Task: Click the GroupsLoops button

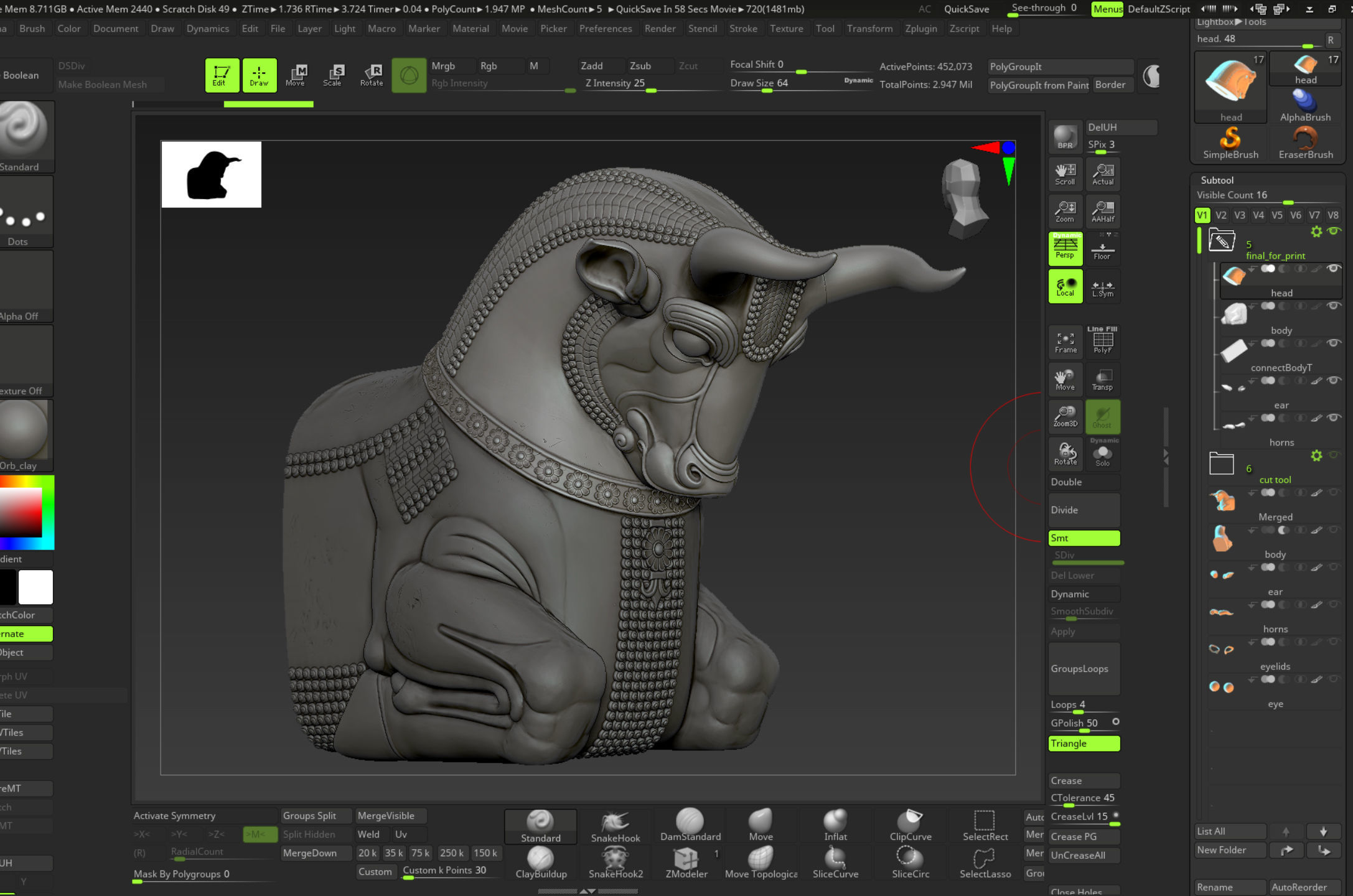Action: tap(1084, 669)
